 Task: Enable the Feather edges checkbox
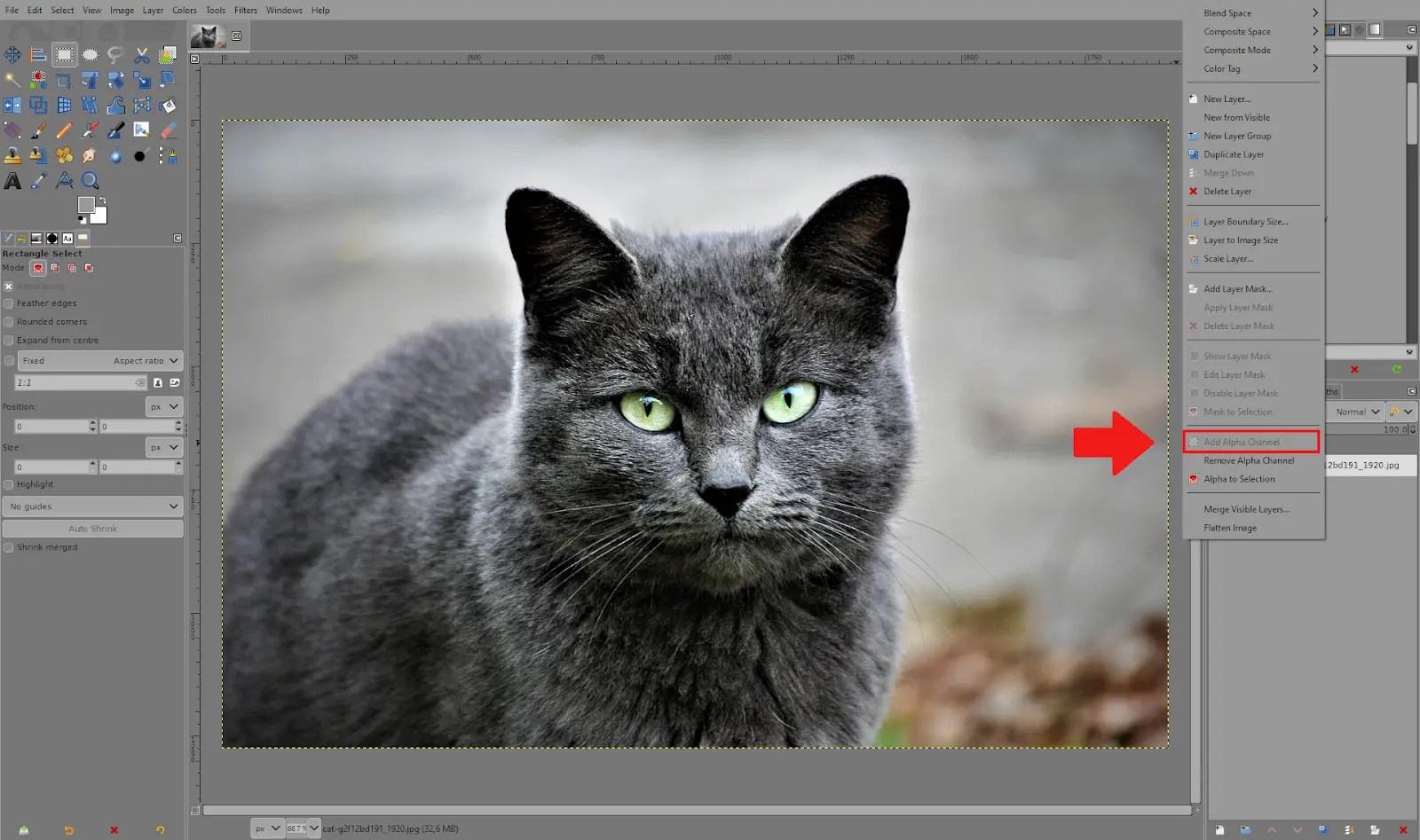click(x=8, y=302)
